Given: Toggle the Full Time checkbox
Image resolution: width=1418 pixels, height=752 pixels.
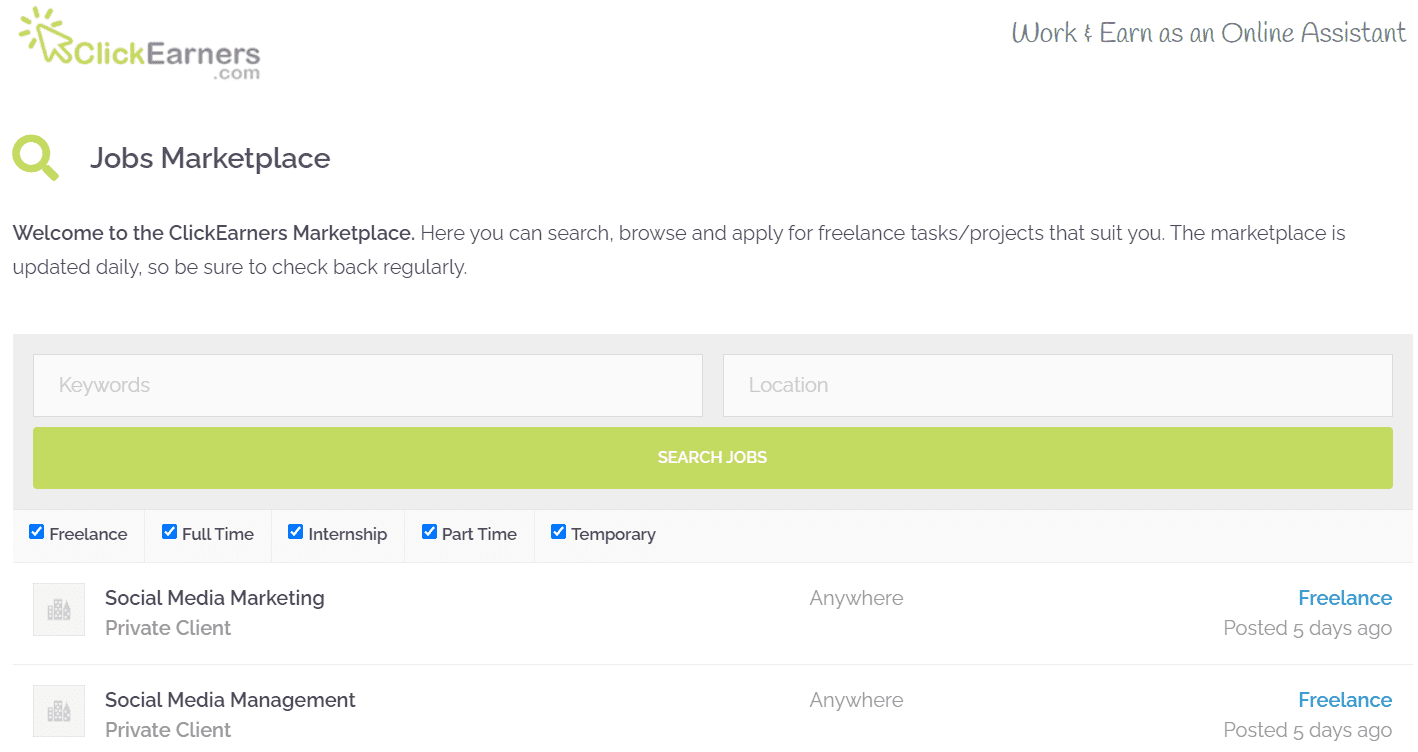Looking at the screenshot, I should coord(170,532).
